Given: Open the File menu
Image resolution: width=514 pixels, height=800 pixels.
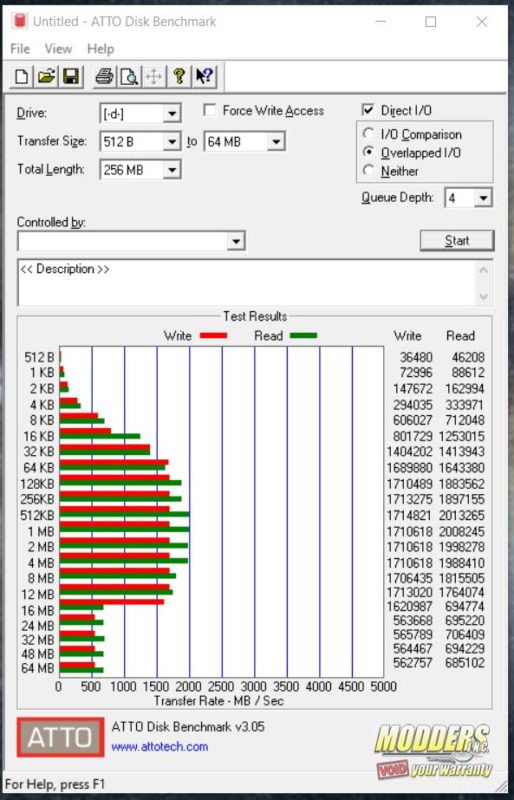Looking at the screenshot, I should pyautogui.click(x=20, y=49).
